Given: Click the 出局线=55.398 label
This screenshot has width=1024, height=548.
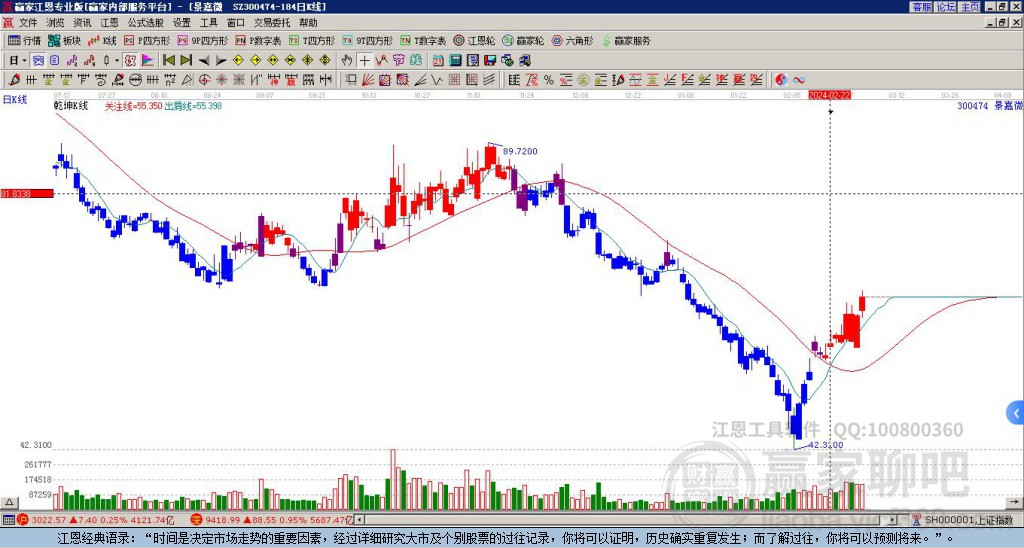Looking at the screenshot, I should coord(193,106).
